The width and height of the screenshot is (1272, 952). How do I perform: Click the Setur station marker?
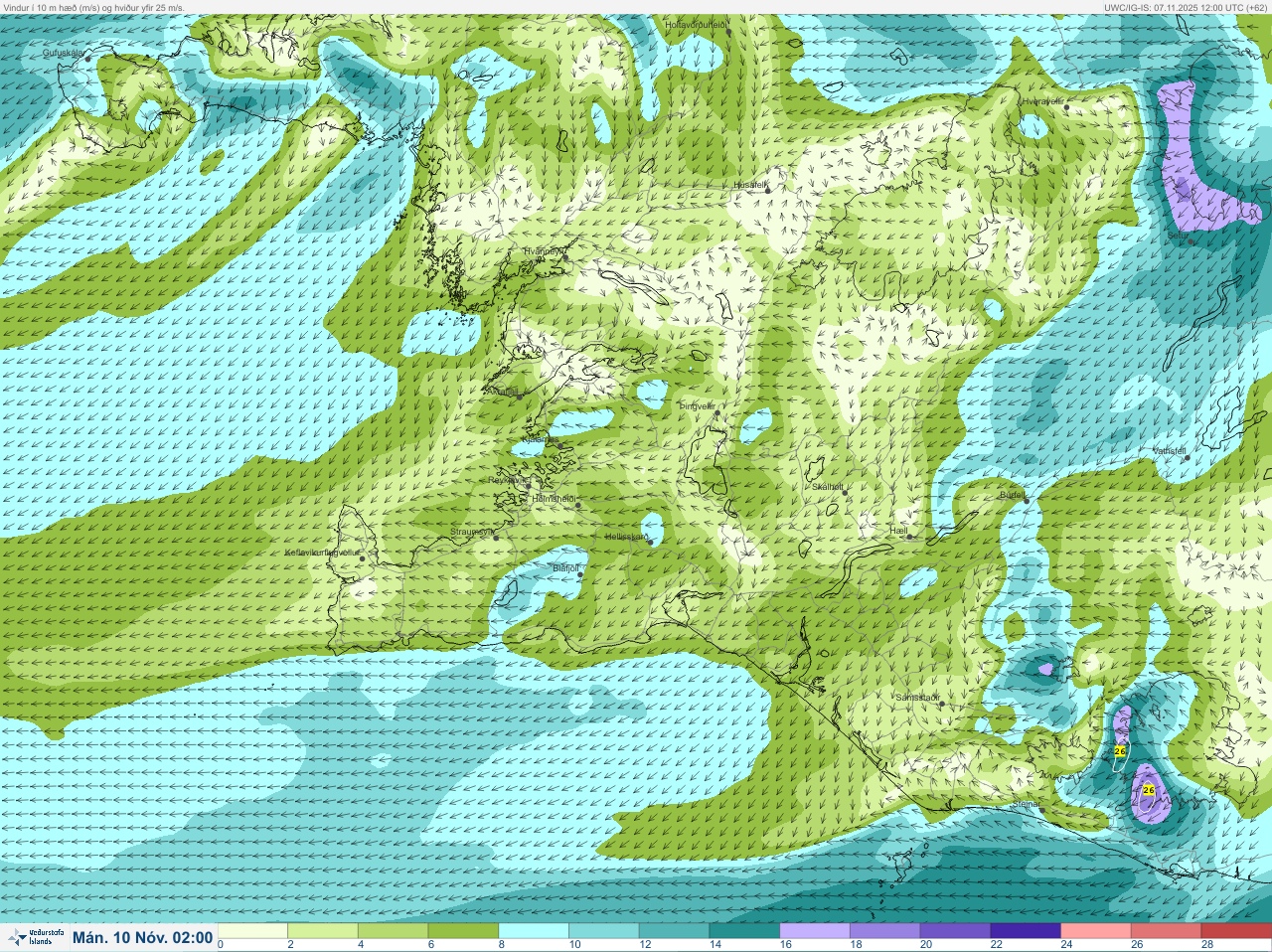click(1191, 241)
